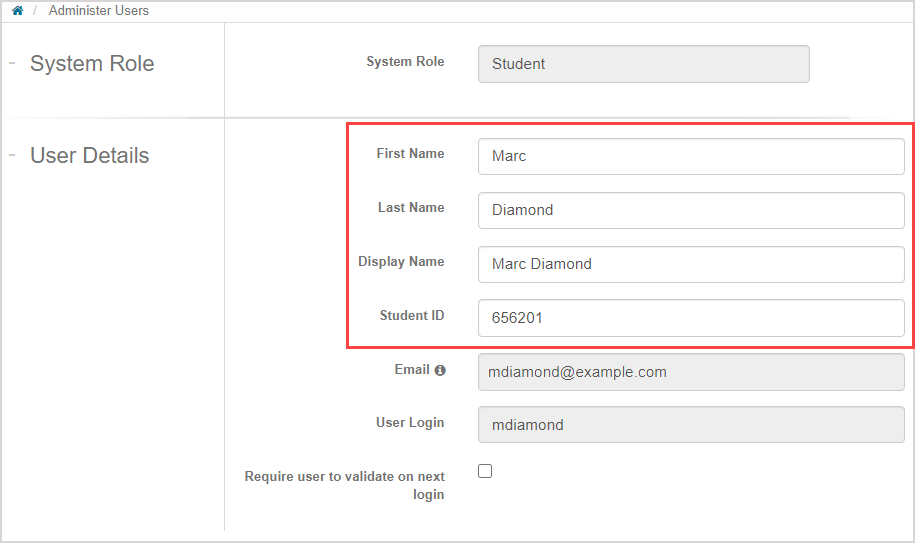Click the First Name label
The width and height of the screenshot is (915, 543).
(x=410, y=154)
